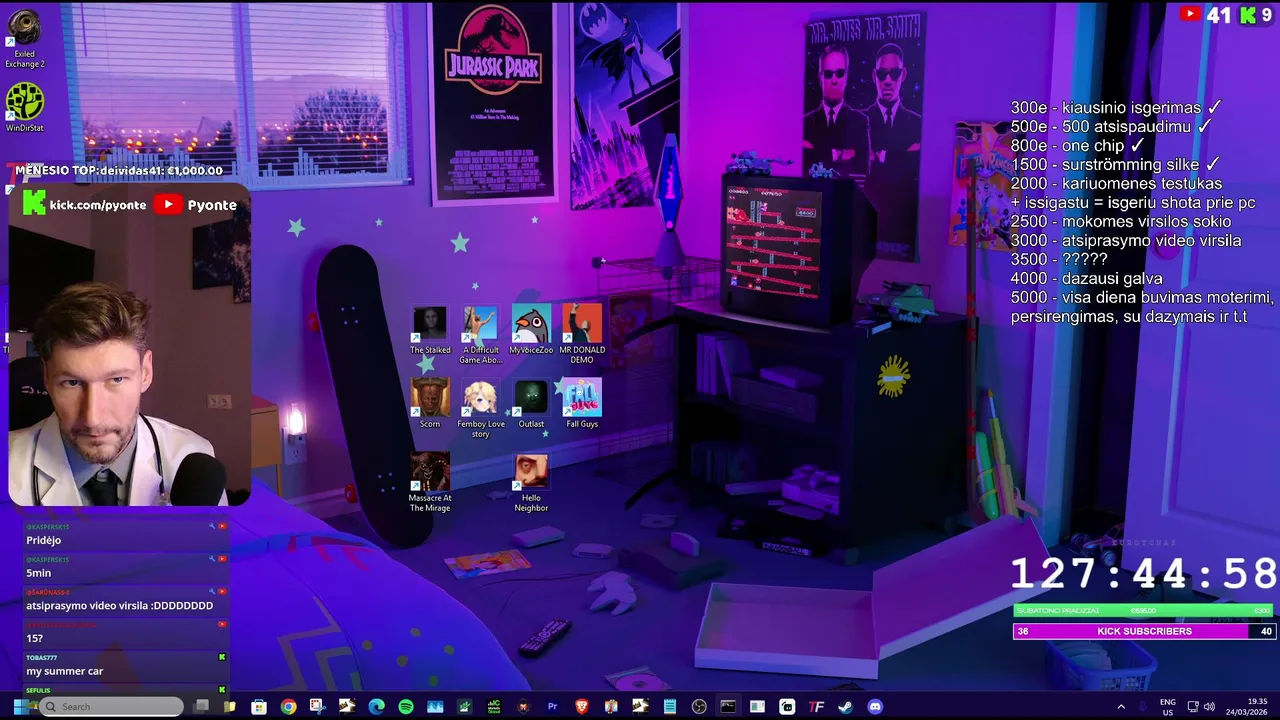Click the KICK SUBSCRIBERS progress bar

click(1144, 631)
